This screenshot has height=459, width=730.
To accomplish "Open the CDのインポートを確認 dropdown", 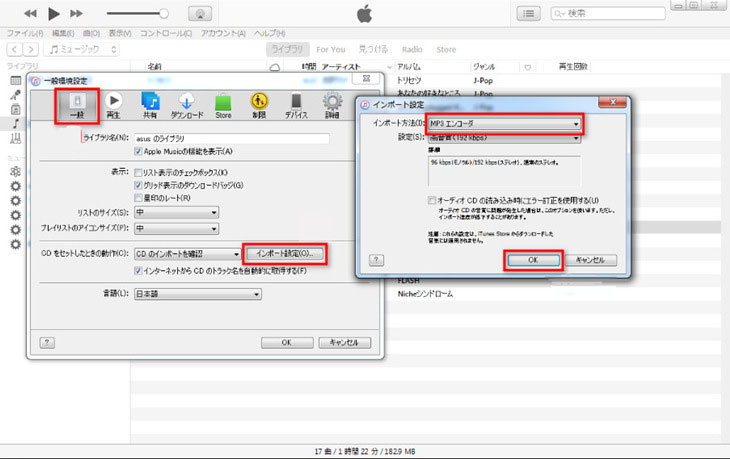I will (x=188, y=254).
